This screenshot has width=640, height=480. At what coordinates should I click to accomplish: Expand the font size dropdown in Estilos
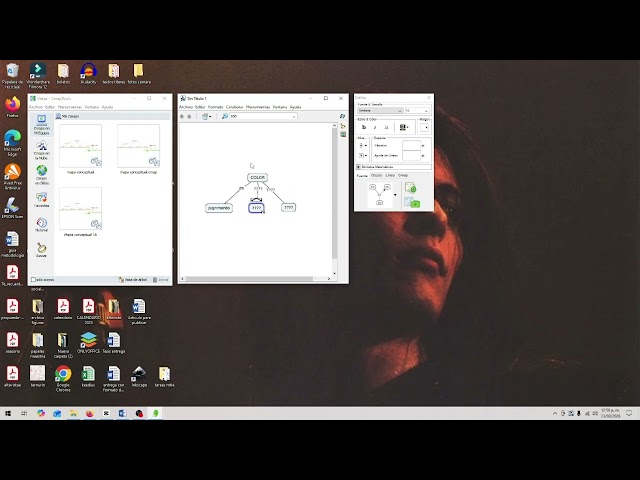point(426,111)
